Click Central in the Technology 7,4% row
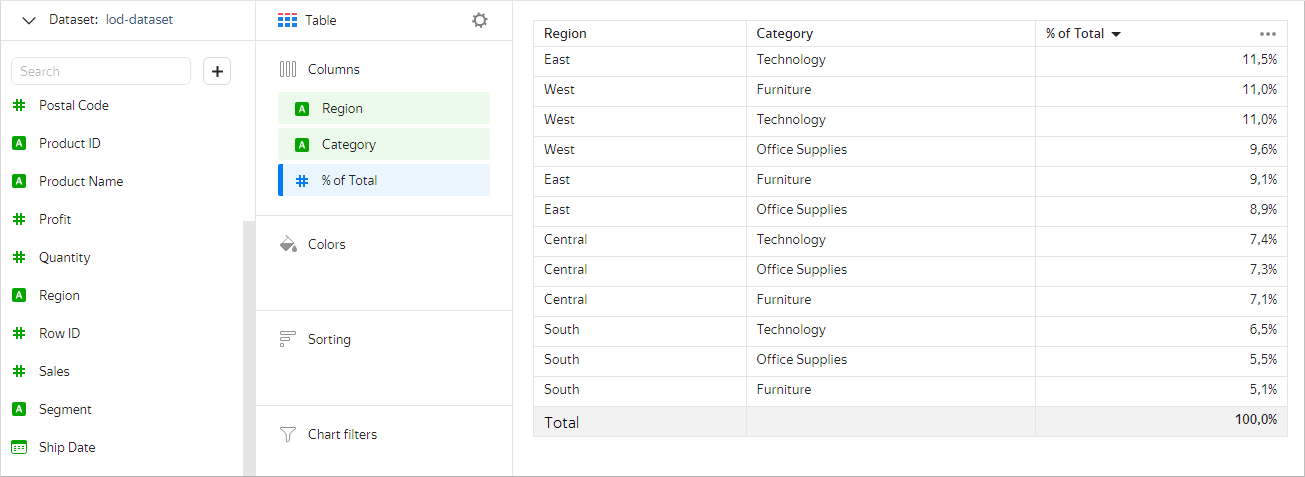This screenshot has height=477, width=1305. click(x=565, y=239)
